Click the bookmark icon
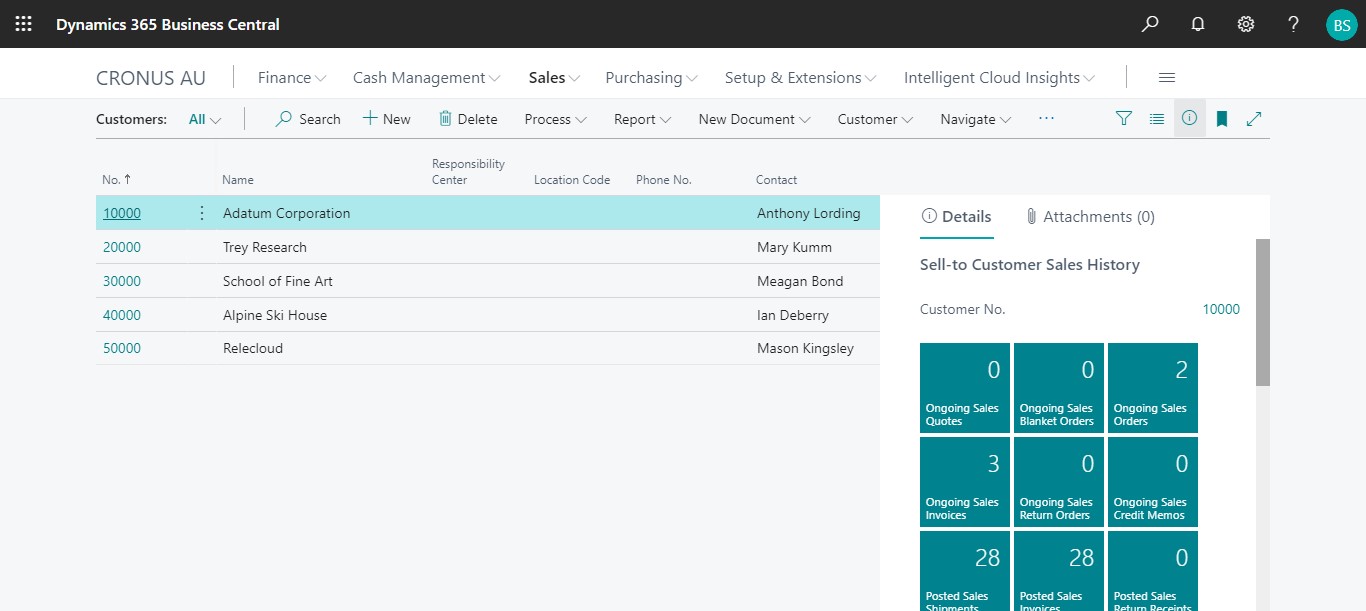The width and height of the screenshot is (1366, 611). (1222, 119)
